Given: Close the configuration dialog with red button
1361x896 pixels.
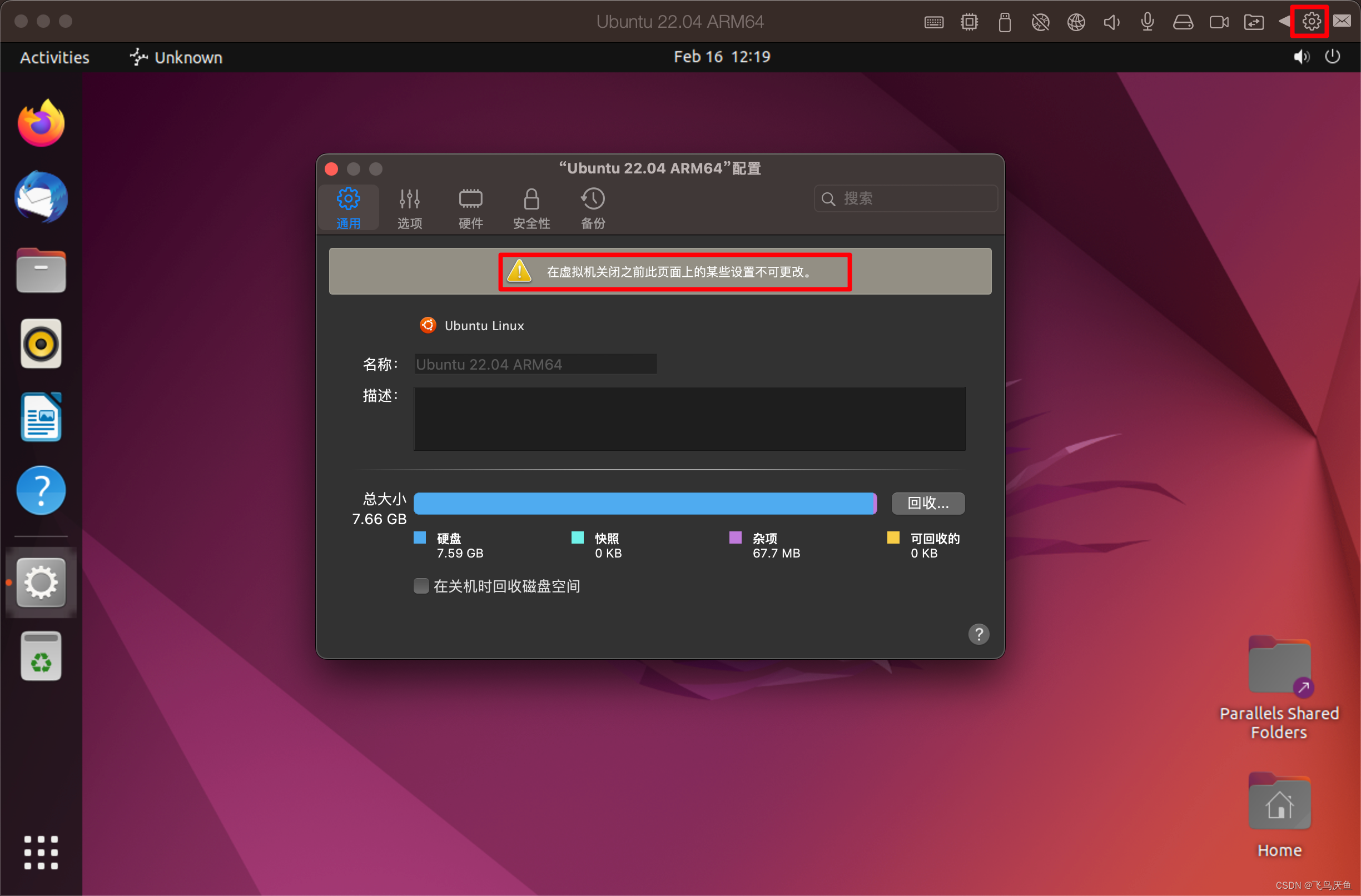Looking at the screenshot, I should (332, 168).
